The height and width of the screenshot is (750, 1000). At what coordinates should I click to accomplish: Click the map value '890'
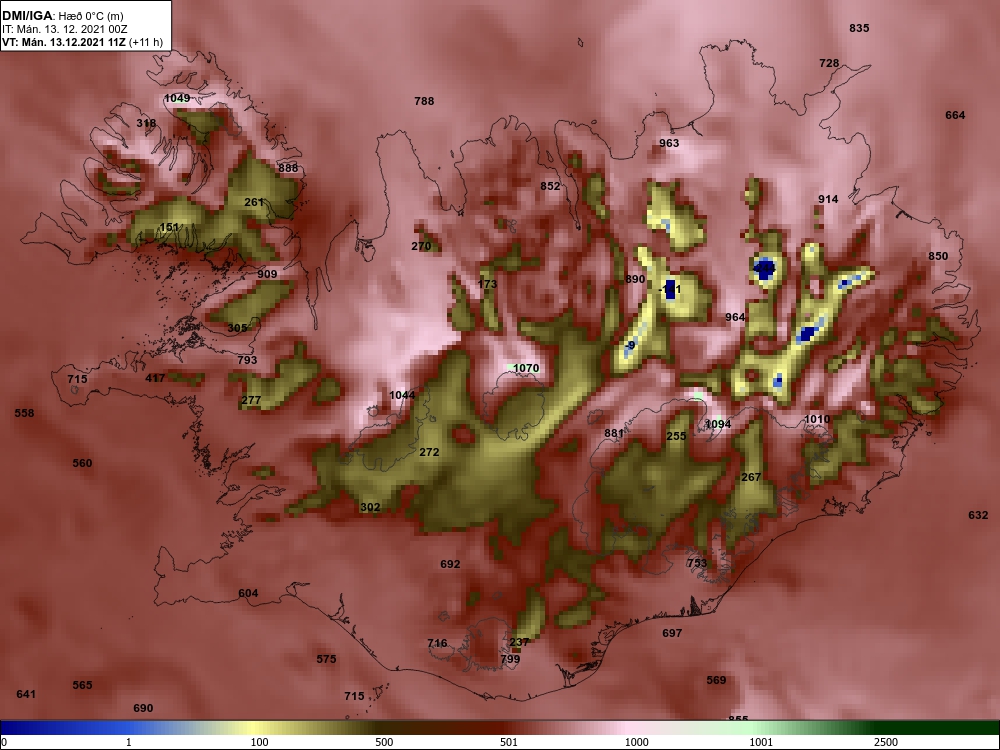pos(636,279)
